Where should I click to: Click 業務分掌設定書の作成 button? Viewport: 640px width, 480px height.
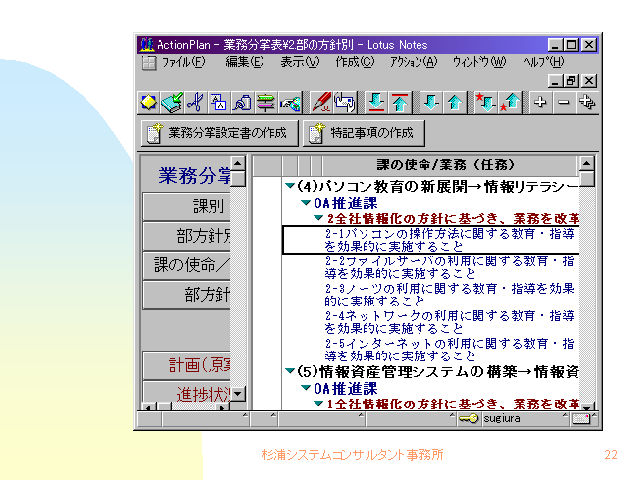[217, 133]
